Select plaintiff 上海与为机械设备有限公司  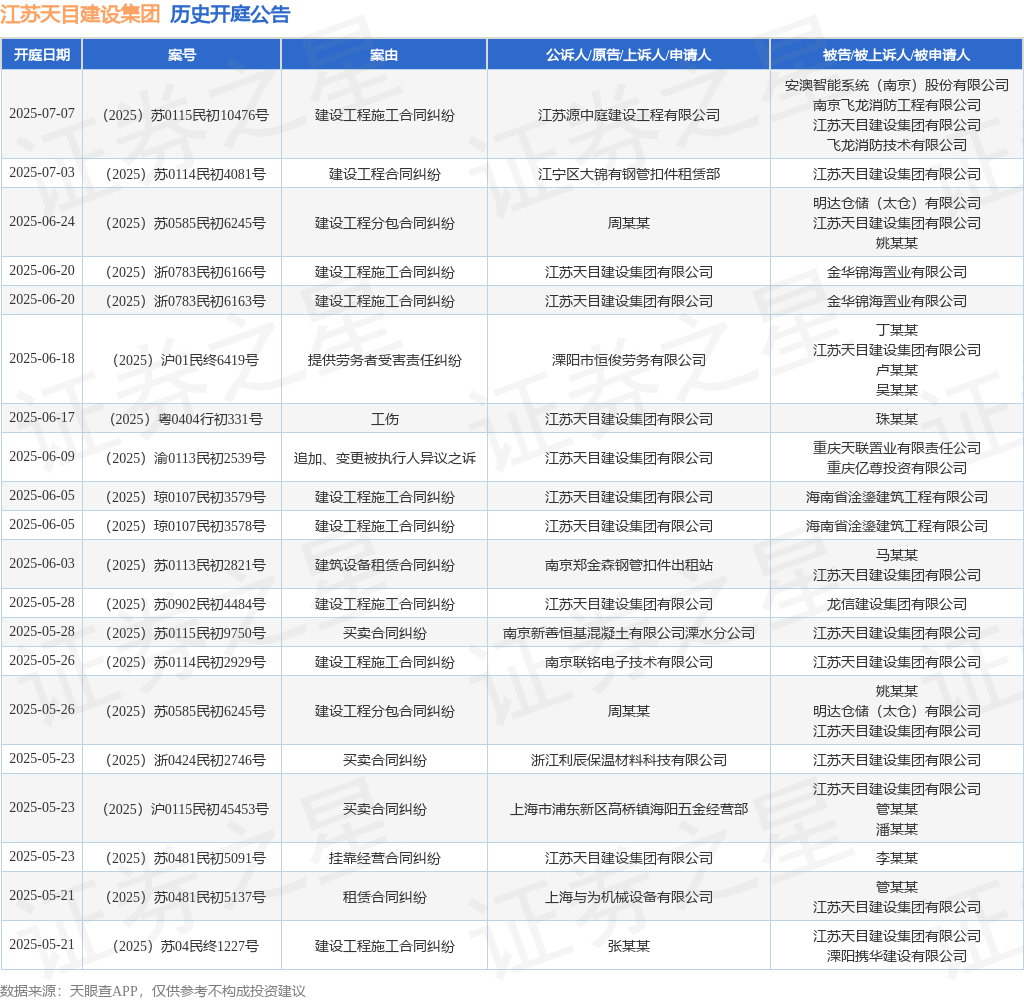(x=628, y=897)
